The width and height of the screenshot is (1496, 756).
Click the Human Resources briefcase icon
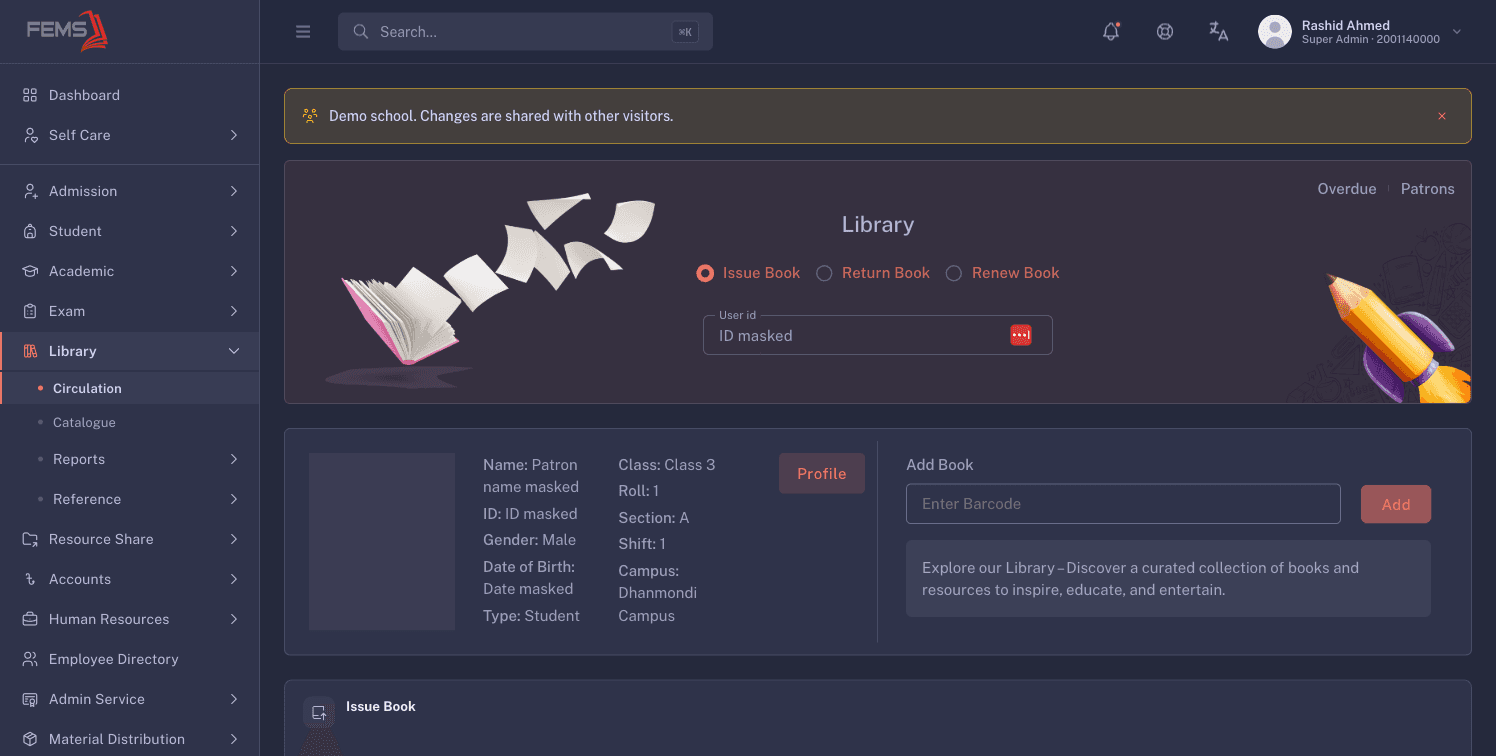pyautogui.click(x=30, y=619)
